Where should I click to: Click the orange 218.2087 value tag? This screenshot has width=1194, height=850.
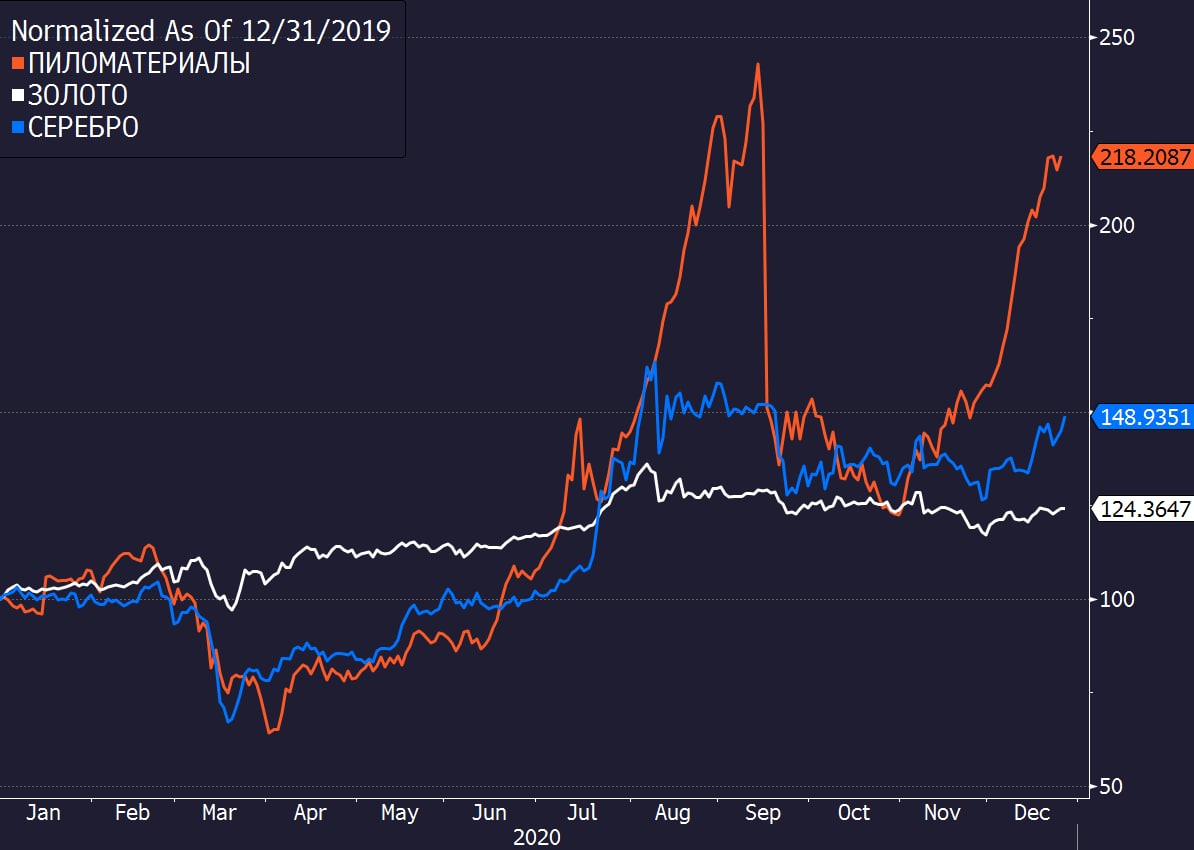pos(1143,157)
